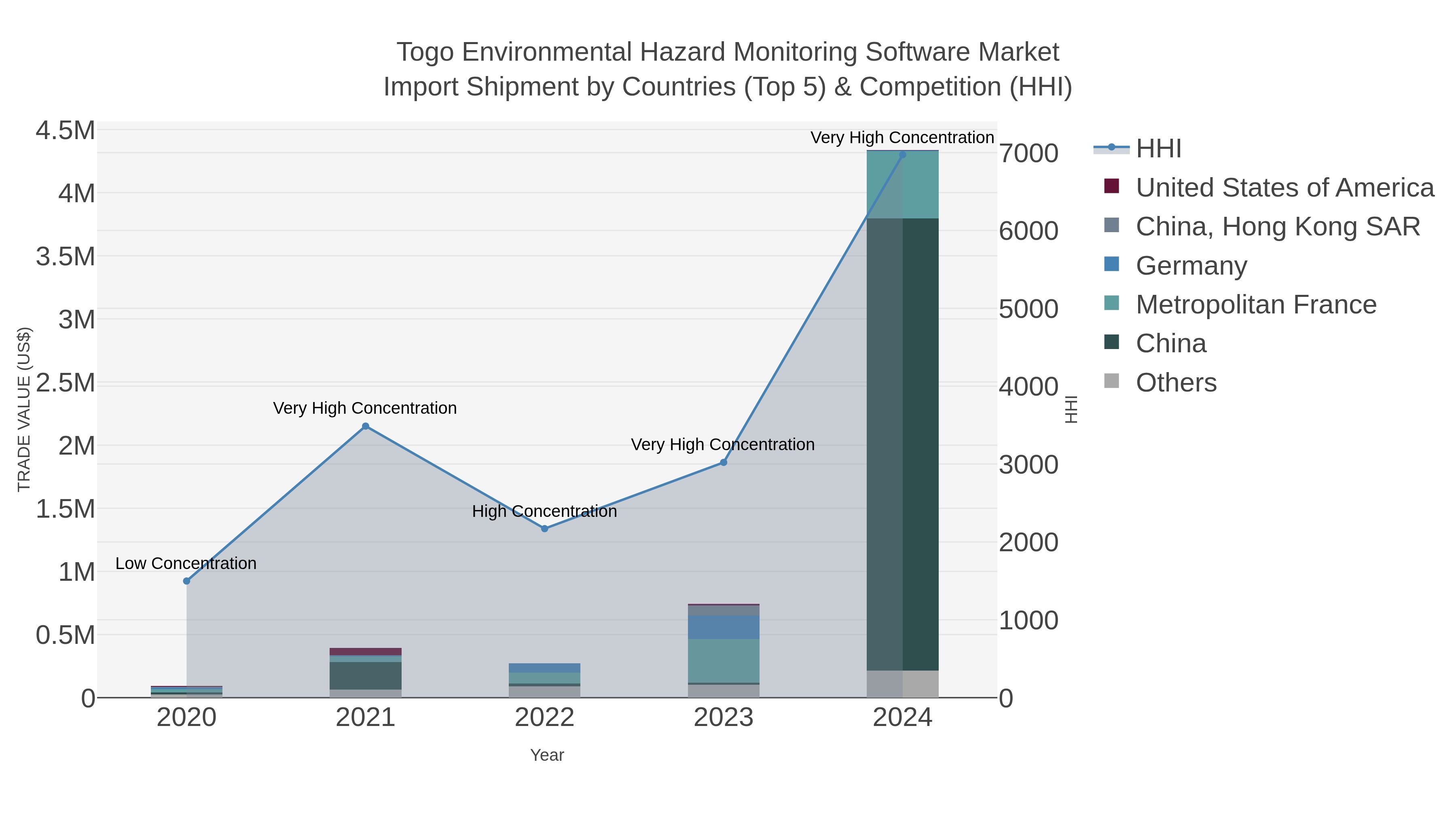Select the China segment of 2024 bar

903,445
